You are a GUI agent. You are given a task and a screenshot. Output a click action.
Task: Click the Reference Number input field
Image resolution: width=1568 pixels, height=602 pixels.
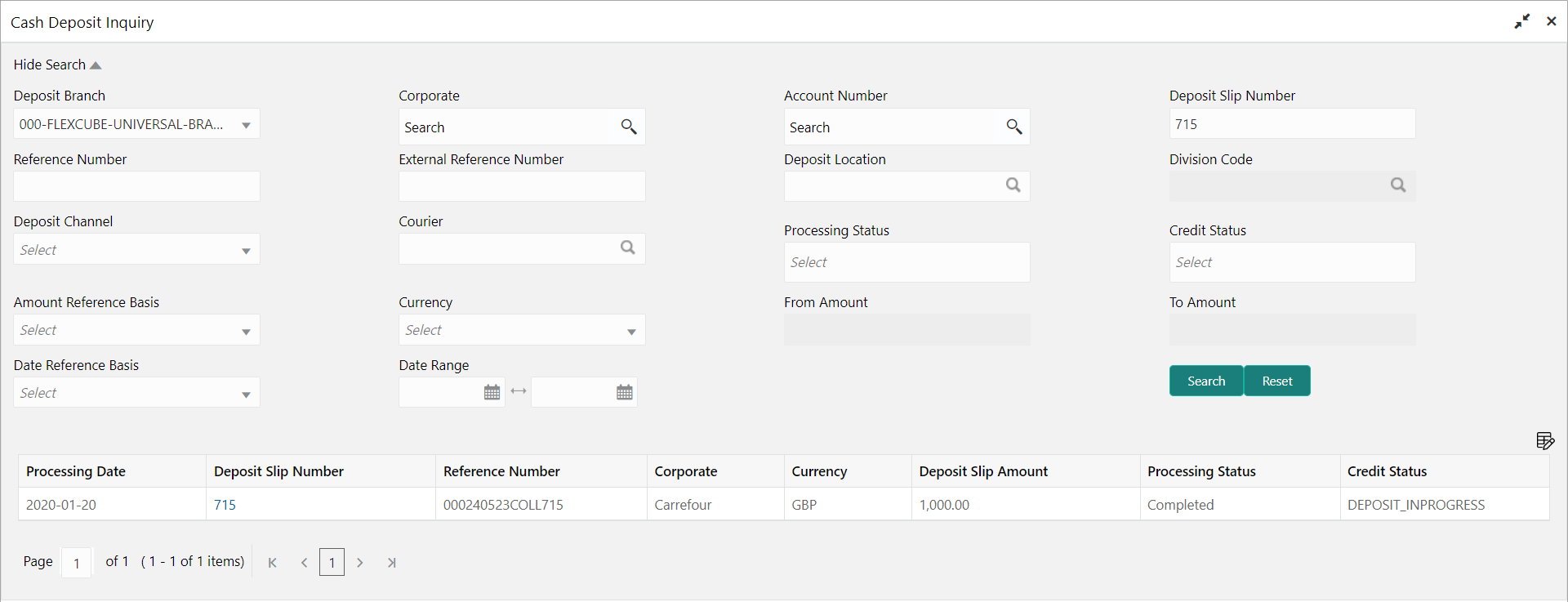coord(136,186)
